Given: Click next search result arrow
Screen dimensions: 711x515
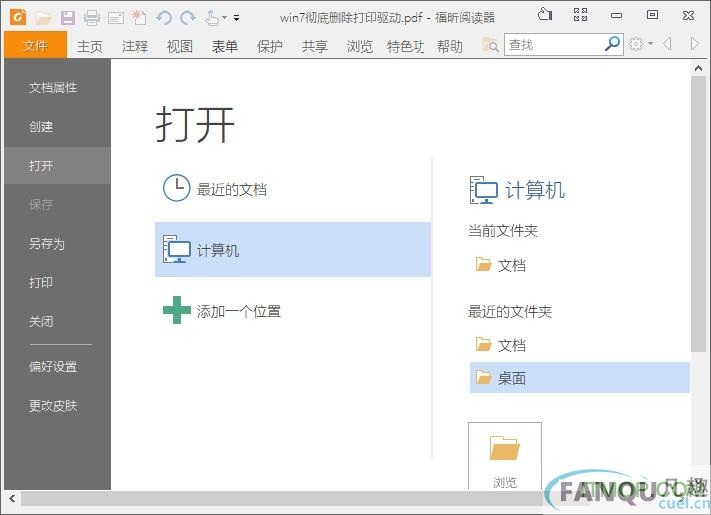Looking at the screenshot, I should point(694,44).
